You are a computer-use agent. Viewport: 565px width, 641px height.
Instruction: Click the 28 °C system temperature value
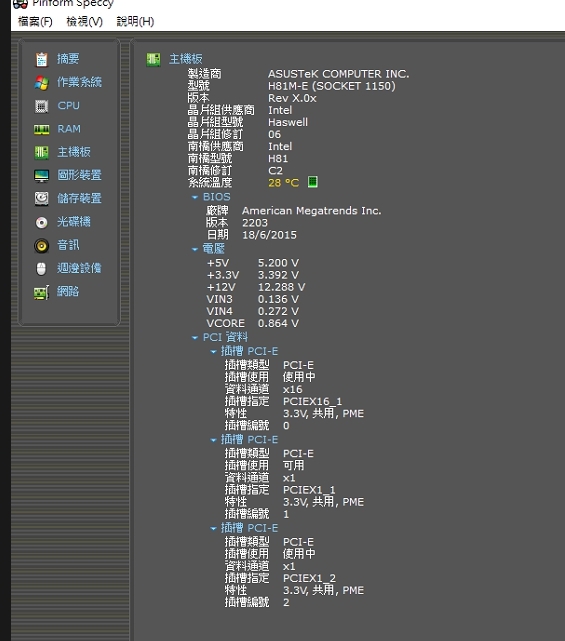tap(283, 182)
